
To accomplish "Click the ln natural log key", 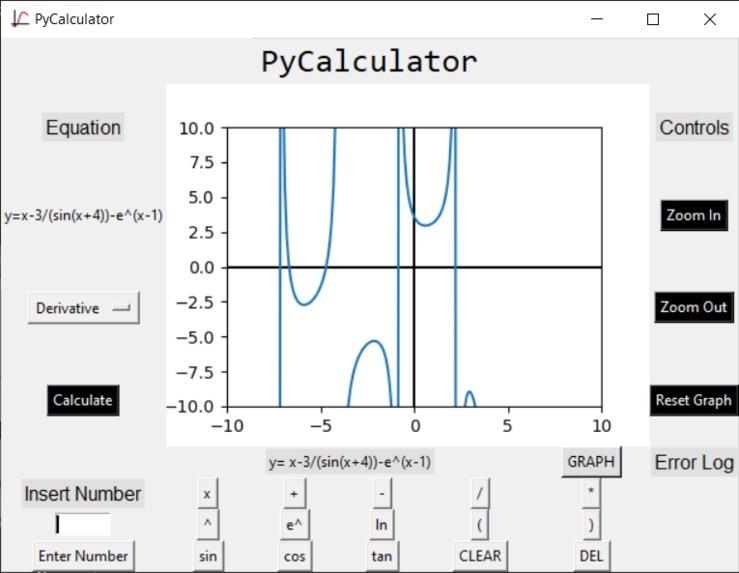I will click(381, 524).
